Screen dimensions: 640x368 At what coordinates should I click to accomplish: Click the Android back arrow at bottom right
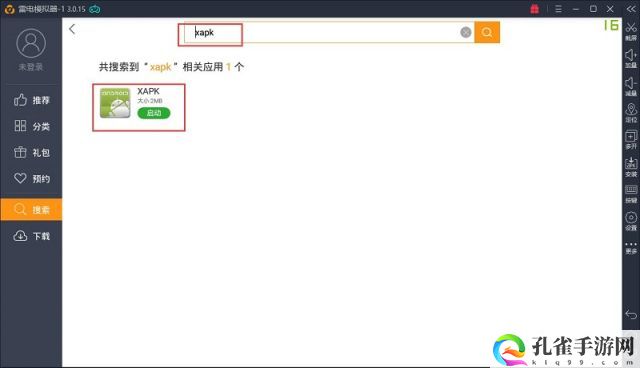[631, 314]
